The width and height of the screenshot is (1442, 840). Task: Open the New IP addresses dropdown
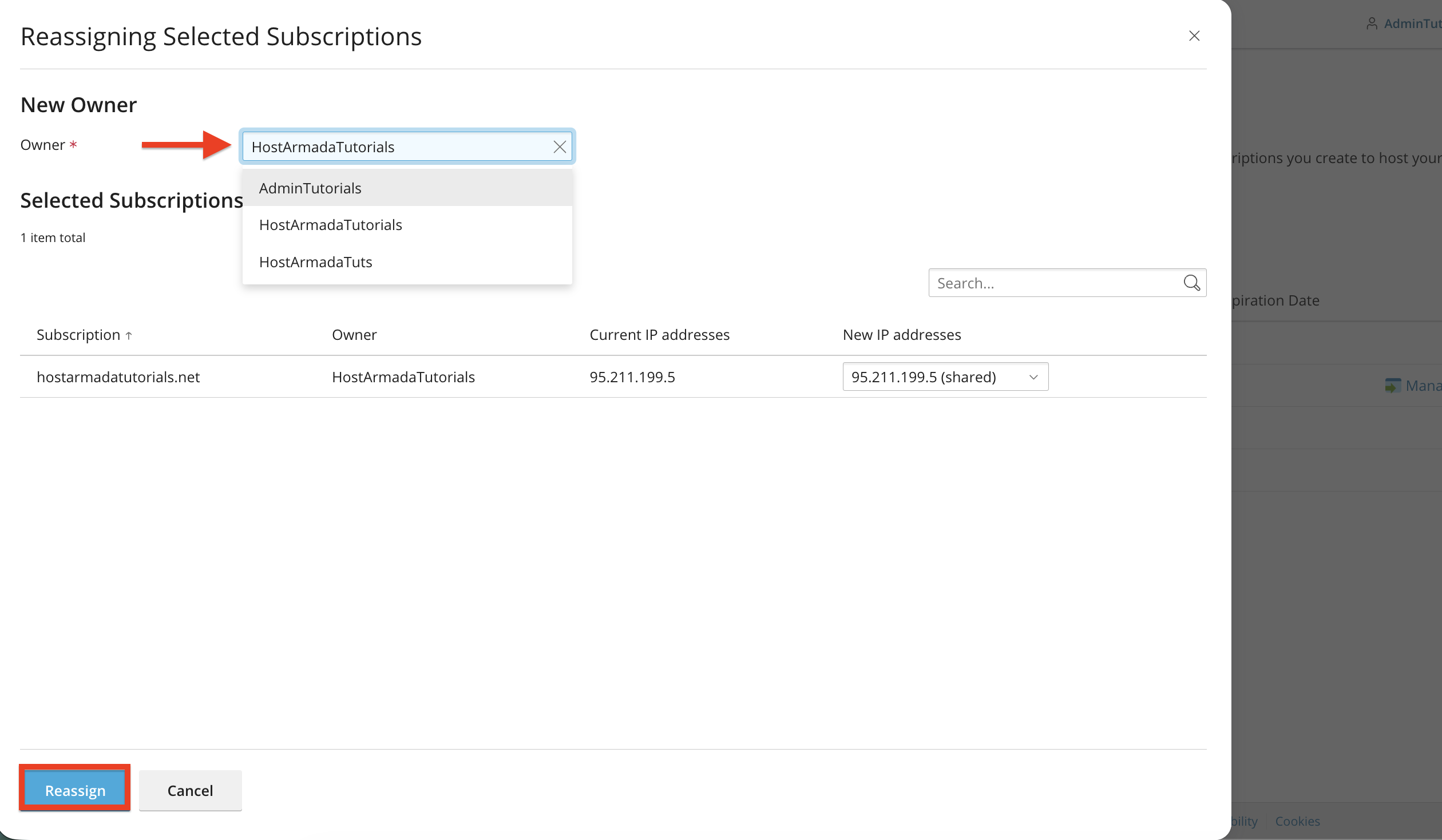[945, 377]
